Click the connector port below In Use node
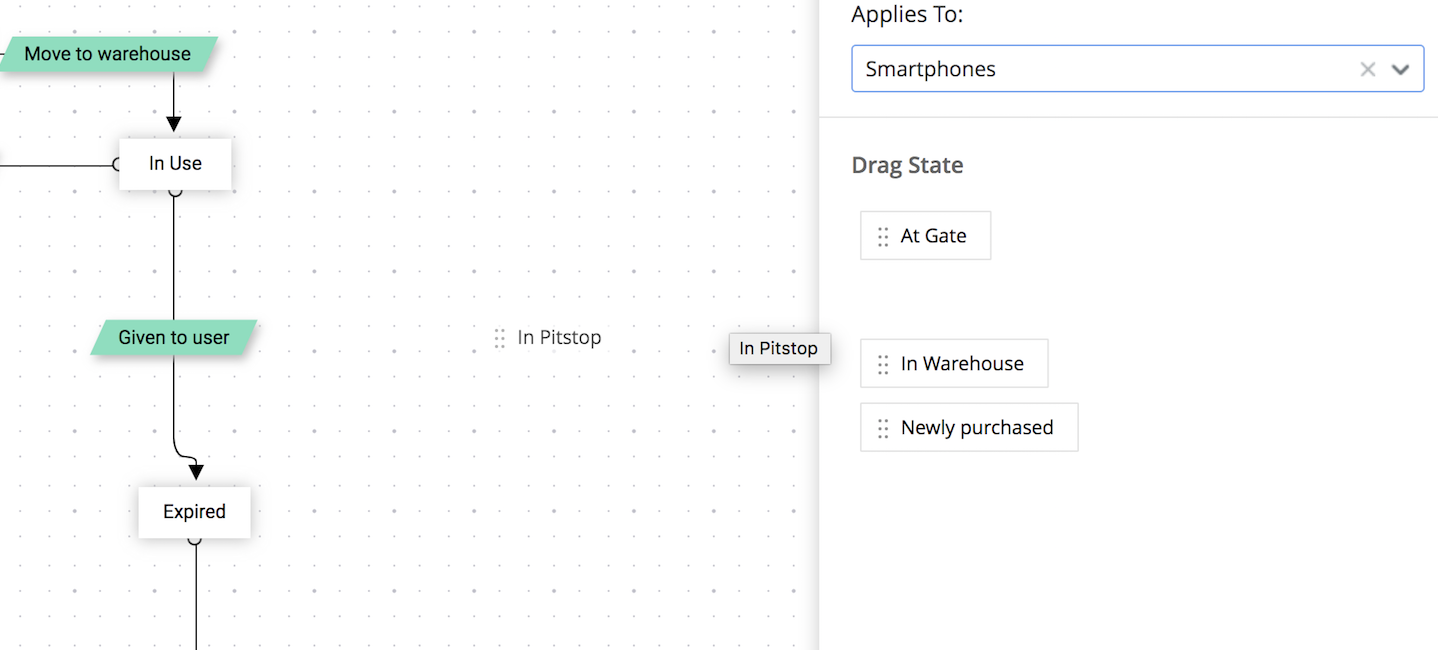 [x=175, y=190]
